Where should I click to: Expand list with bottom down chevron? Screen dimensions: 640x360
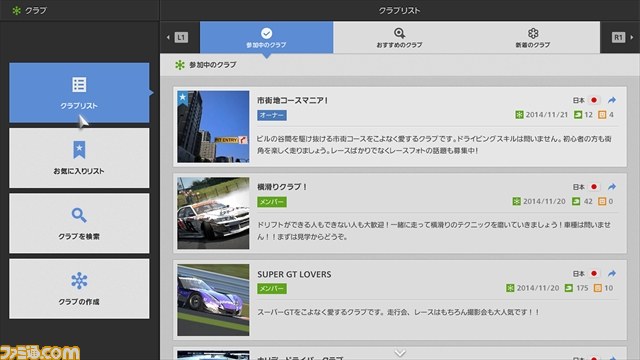[400, 353]
